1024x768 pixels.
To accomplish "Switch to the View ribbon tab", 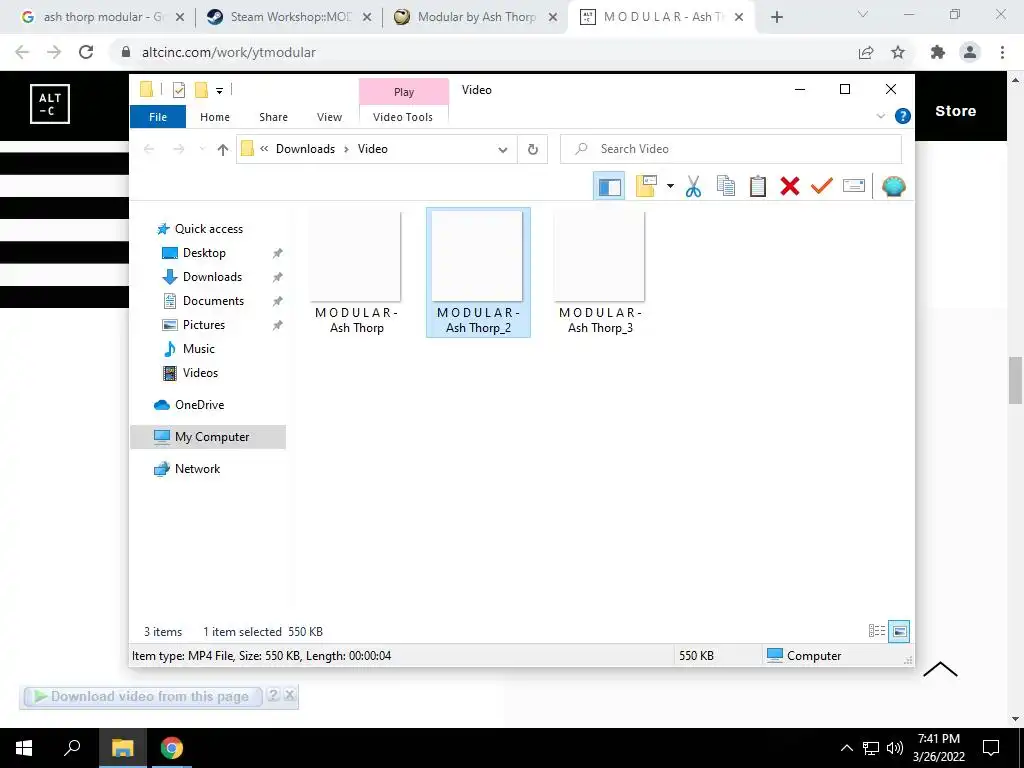I will (x=329, y=117).
